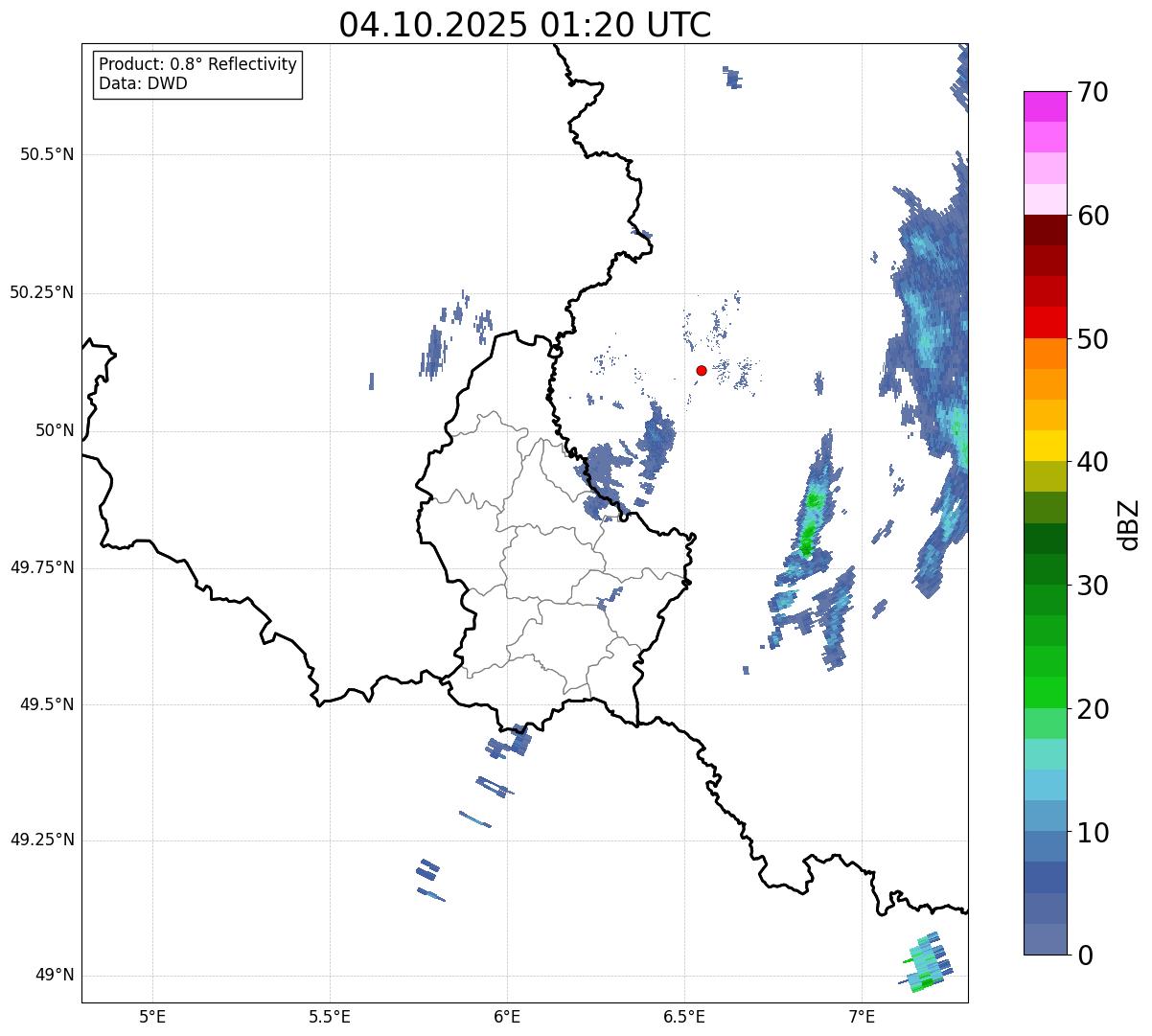Click the 6.5°E longitude label
The image size is (1152, 1036).
(684, 1017)
